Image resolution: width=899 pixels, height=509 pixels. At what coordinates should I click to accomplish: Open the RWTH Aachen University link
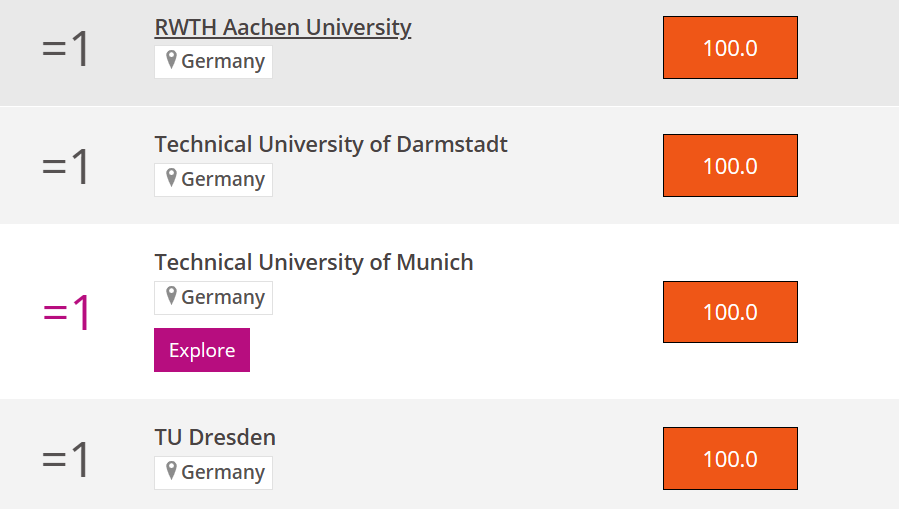(x=283, y=28)
